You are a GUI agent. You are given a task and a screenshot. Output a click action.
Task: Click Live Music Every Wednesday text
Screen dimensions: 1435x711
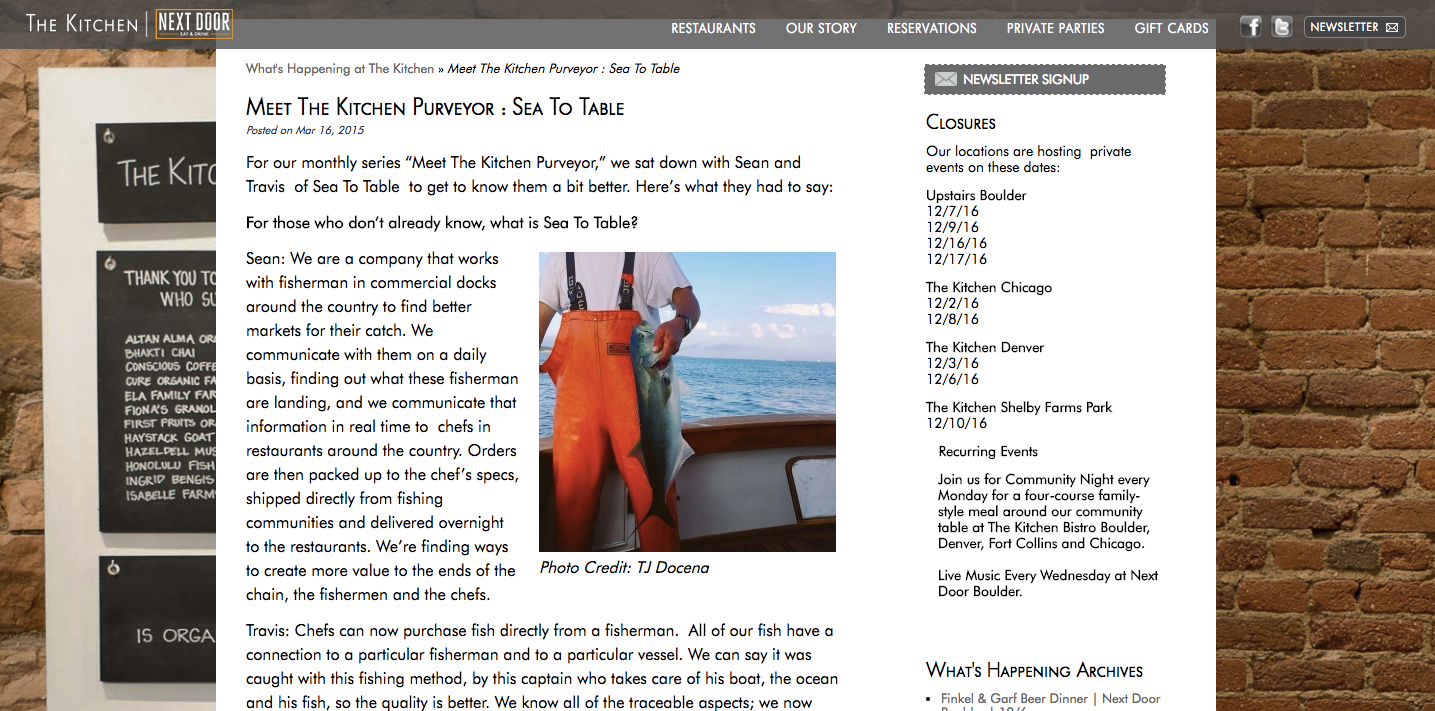[1048, 583]
